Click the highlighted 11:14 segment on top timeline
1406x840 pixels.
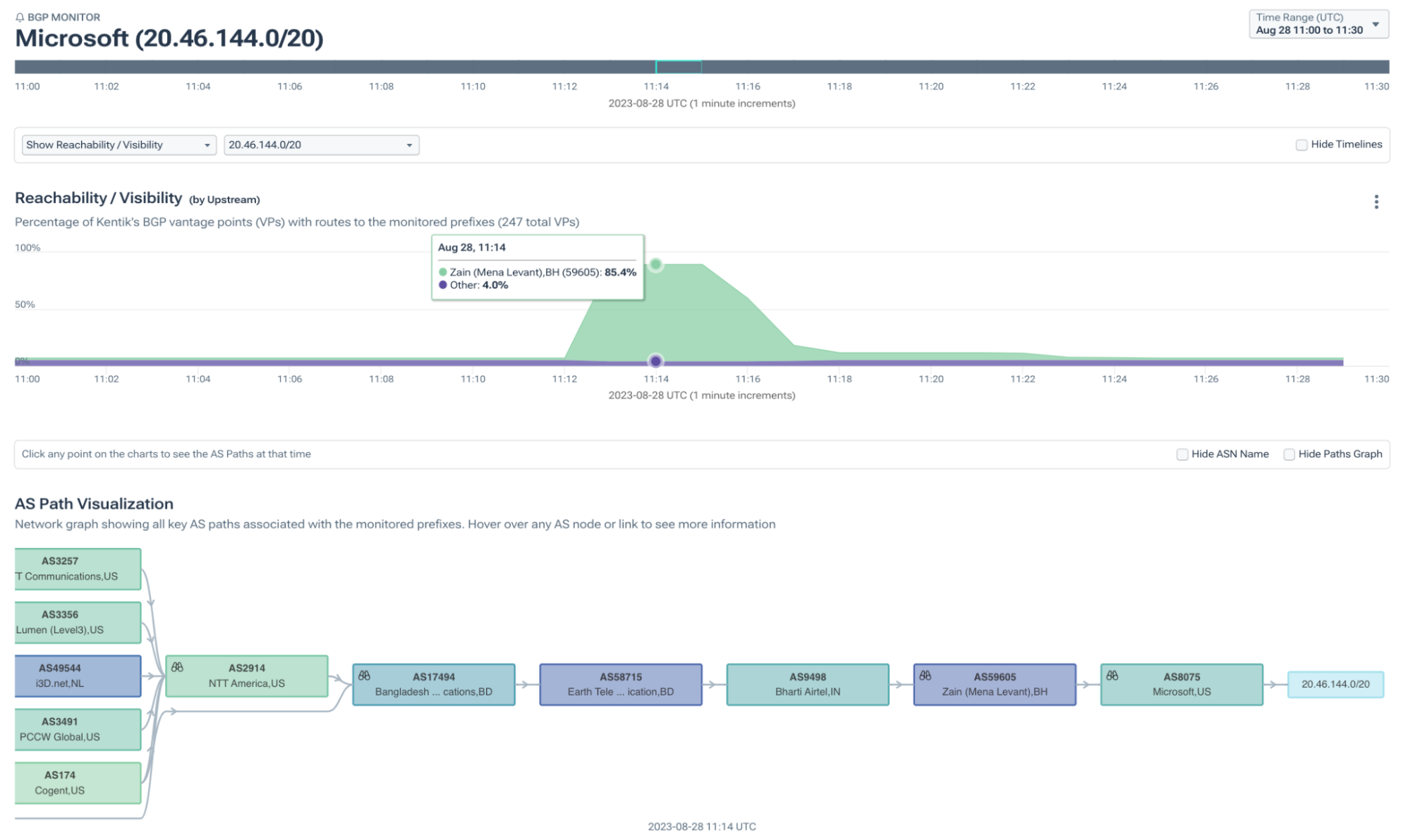pos(678,67)
